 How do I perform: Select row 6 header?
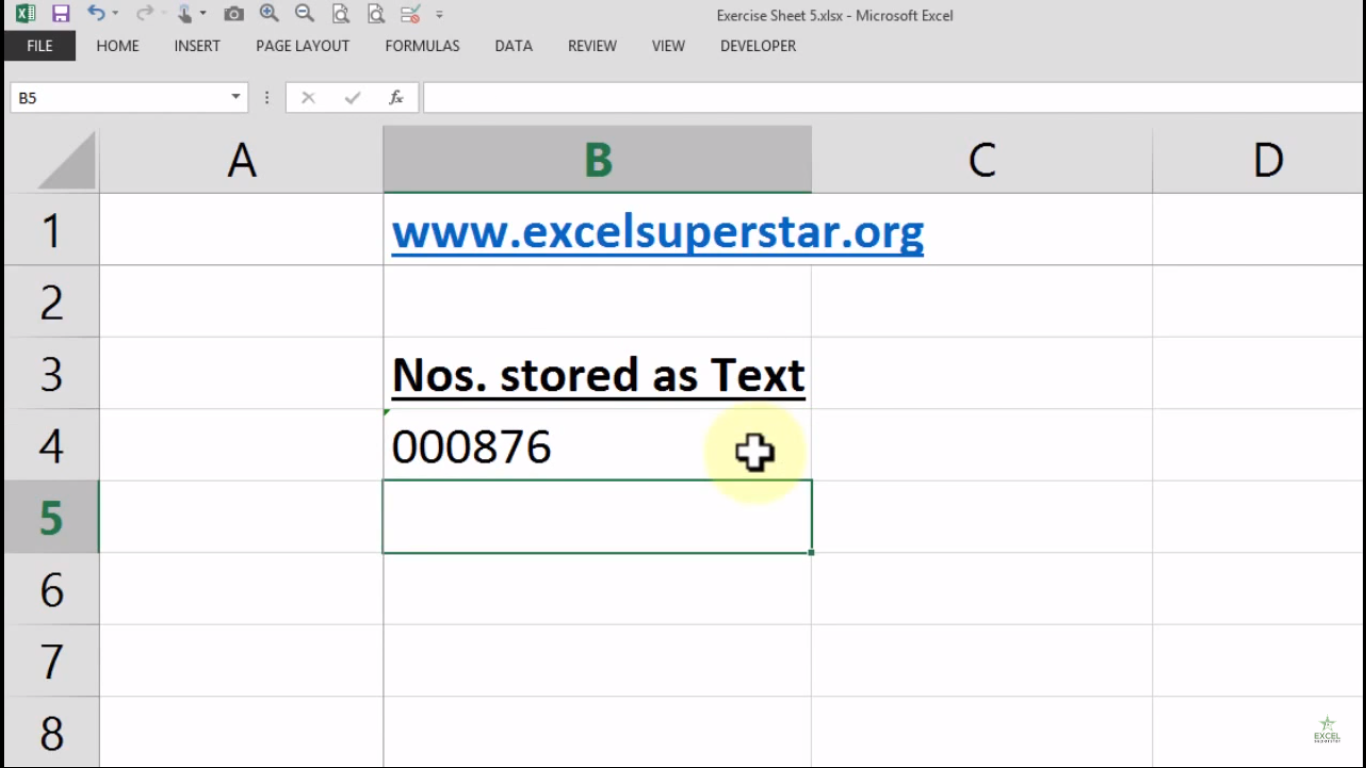coord(51,589)
